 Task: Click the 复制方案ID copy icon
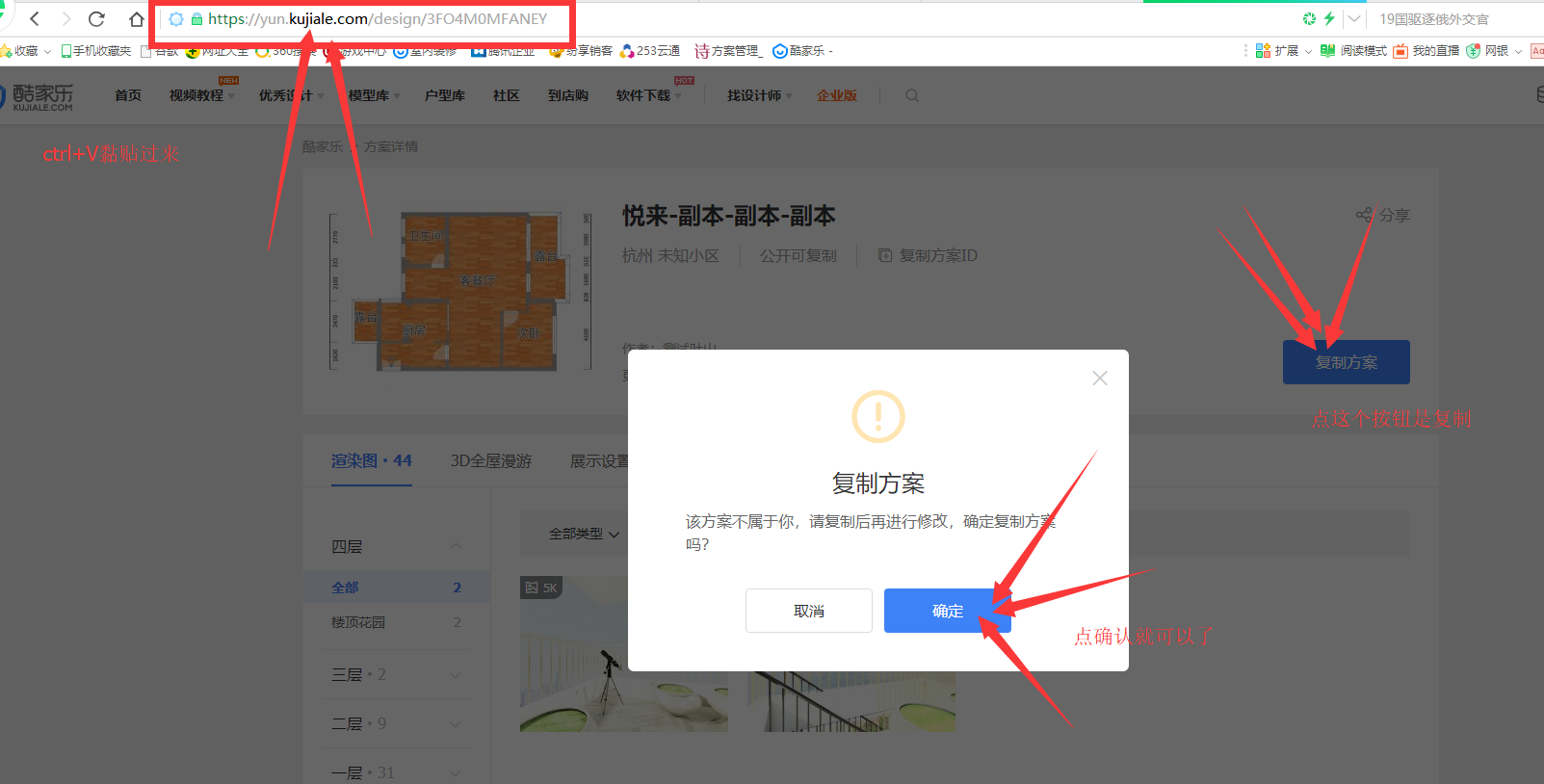pyautogui.click(x=884, y=255)
